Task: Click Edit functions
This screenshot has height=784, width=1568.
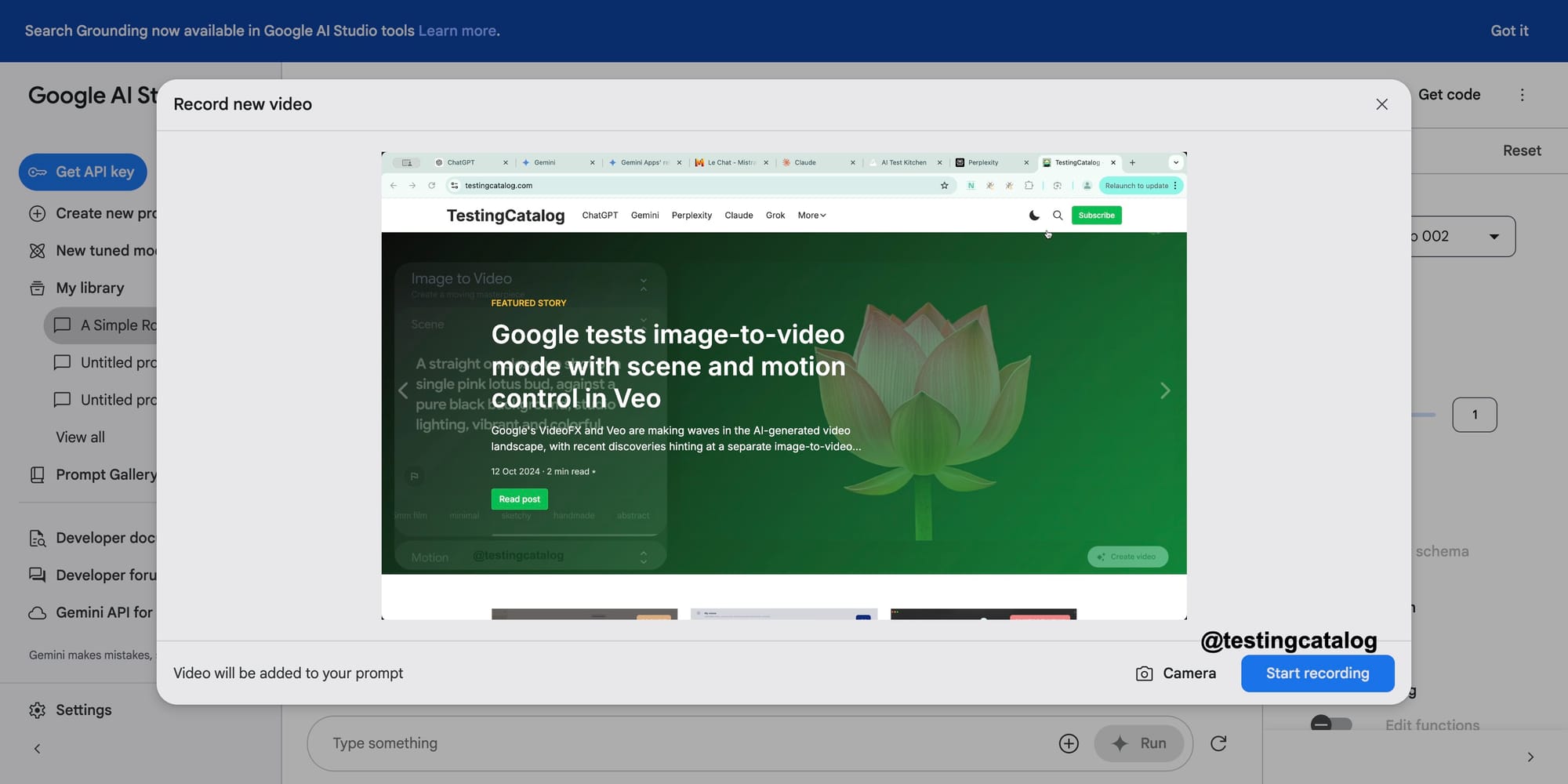Action: (x=1432, y=725)
